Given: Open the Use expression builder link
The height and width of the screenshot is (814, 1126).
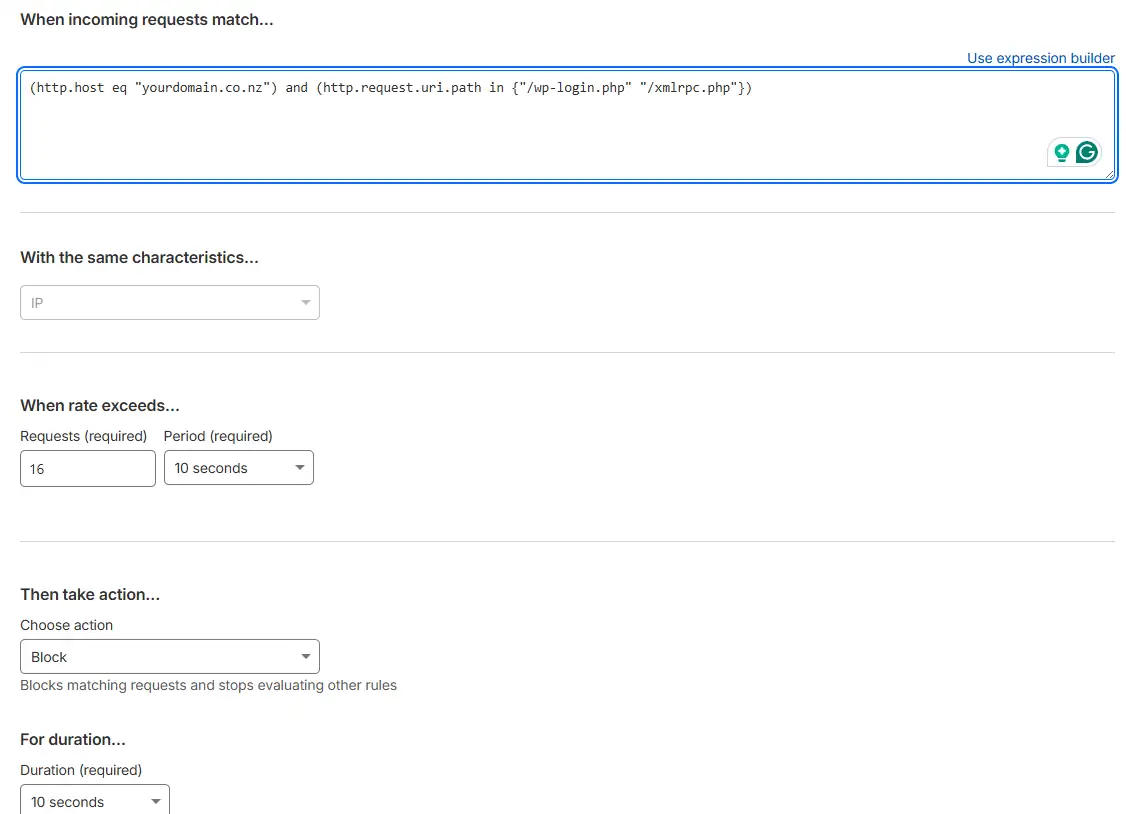Looking at the screenshot, I should 1041,58.
